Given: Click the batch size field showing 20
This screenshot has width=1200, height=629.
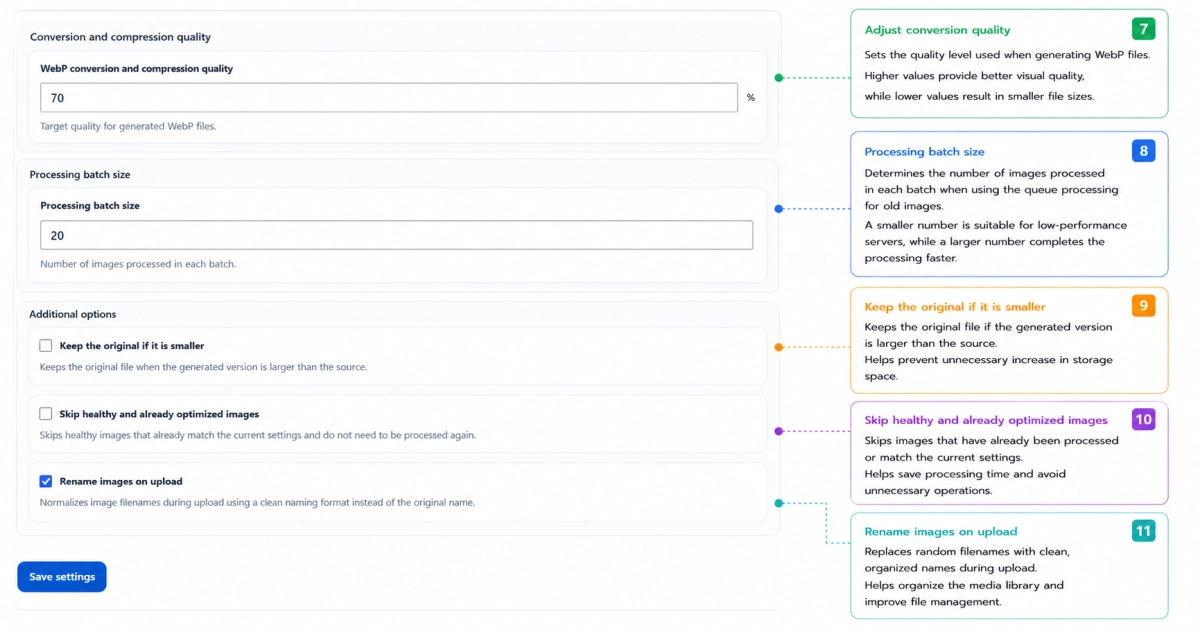Looking at the screenshot, I should (396, 235).
